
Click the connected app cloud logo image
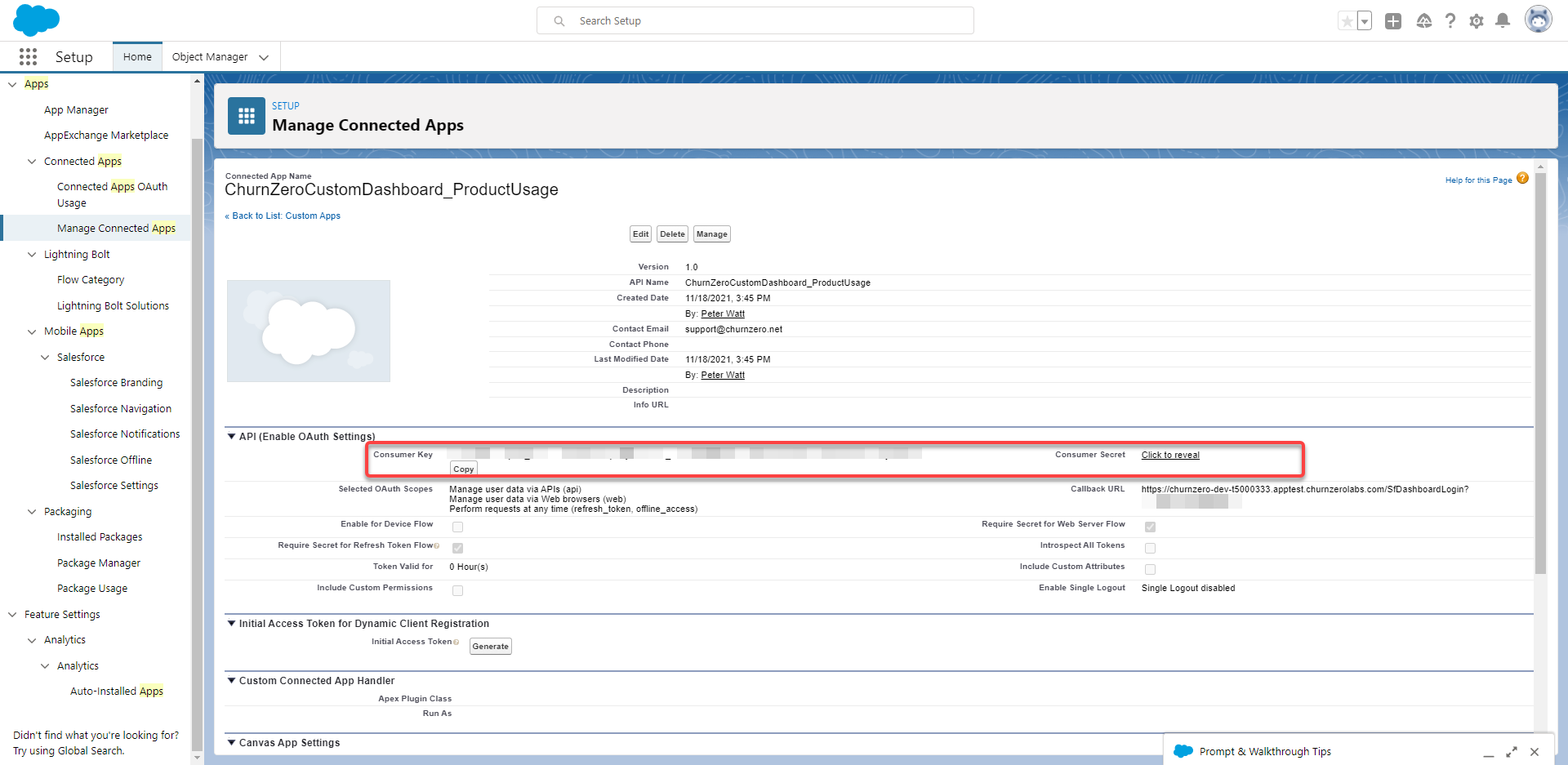(309, 331)
